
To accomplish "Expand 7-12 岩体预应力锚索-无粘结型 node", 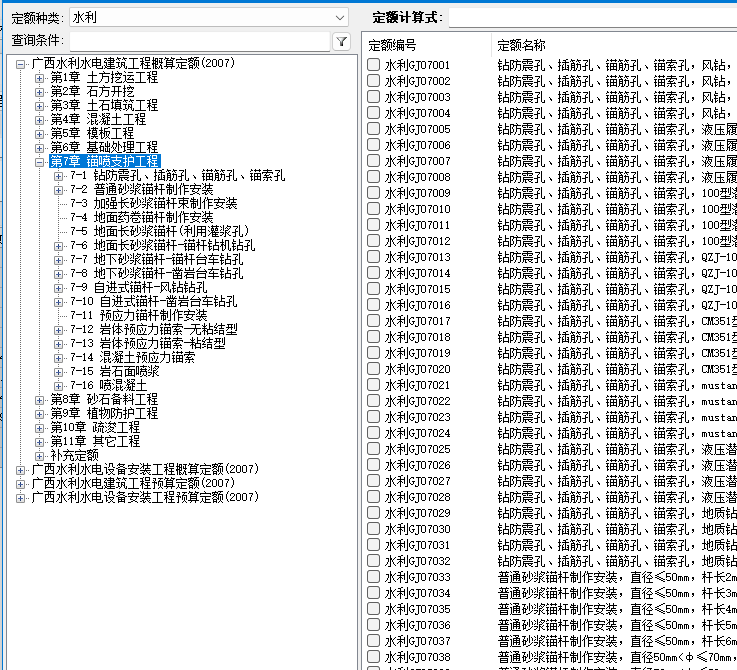I will tap(58, 330).
